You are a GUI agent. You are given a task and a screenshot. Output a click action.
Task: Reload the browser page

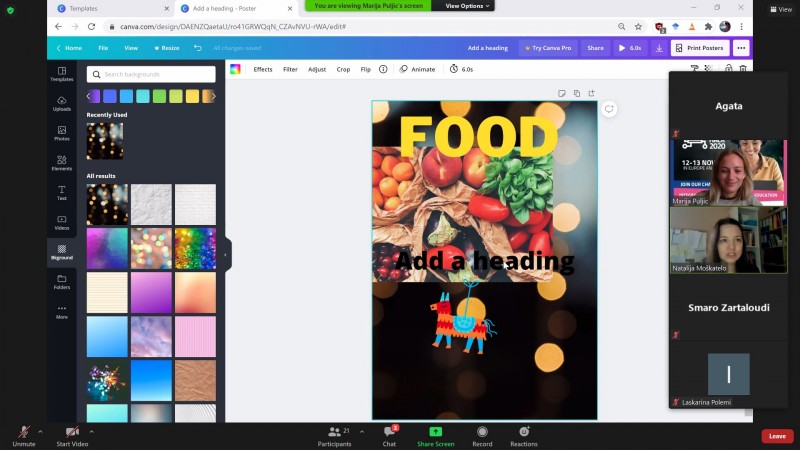point(91,27)
